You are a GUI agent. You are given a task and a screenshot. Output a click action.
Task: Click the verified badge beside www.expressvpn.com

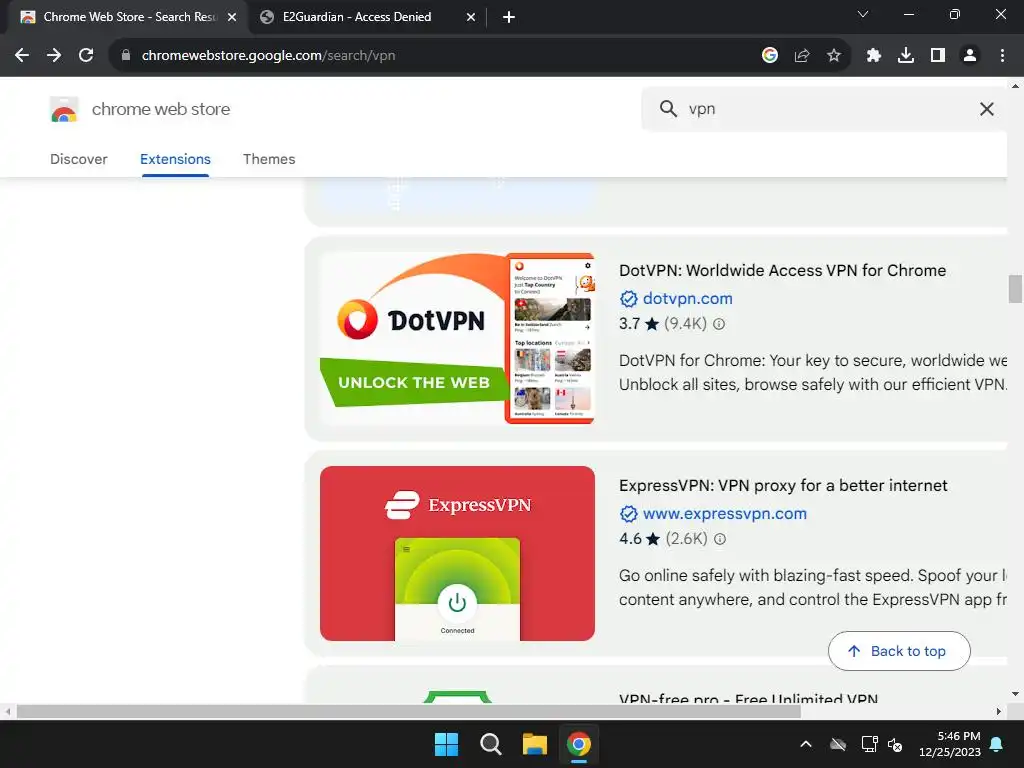[x=628, y=515]
